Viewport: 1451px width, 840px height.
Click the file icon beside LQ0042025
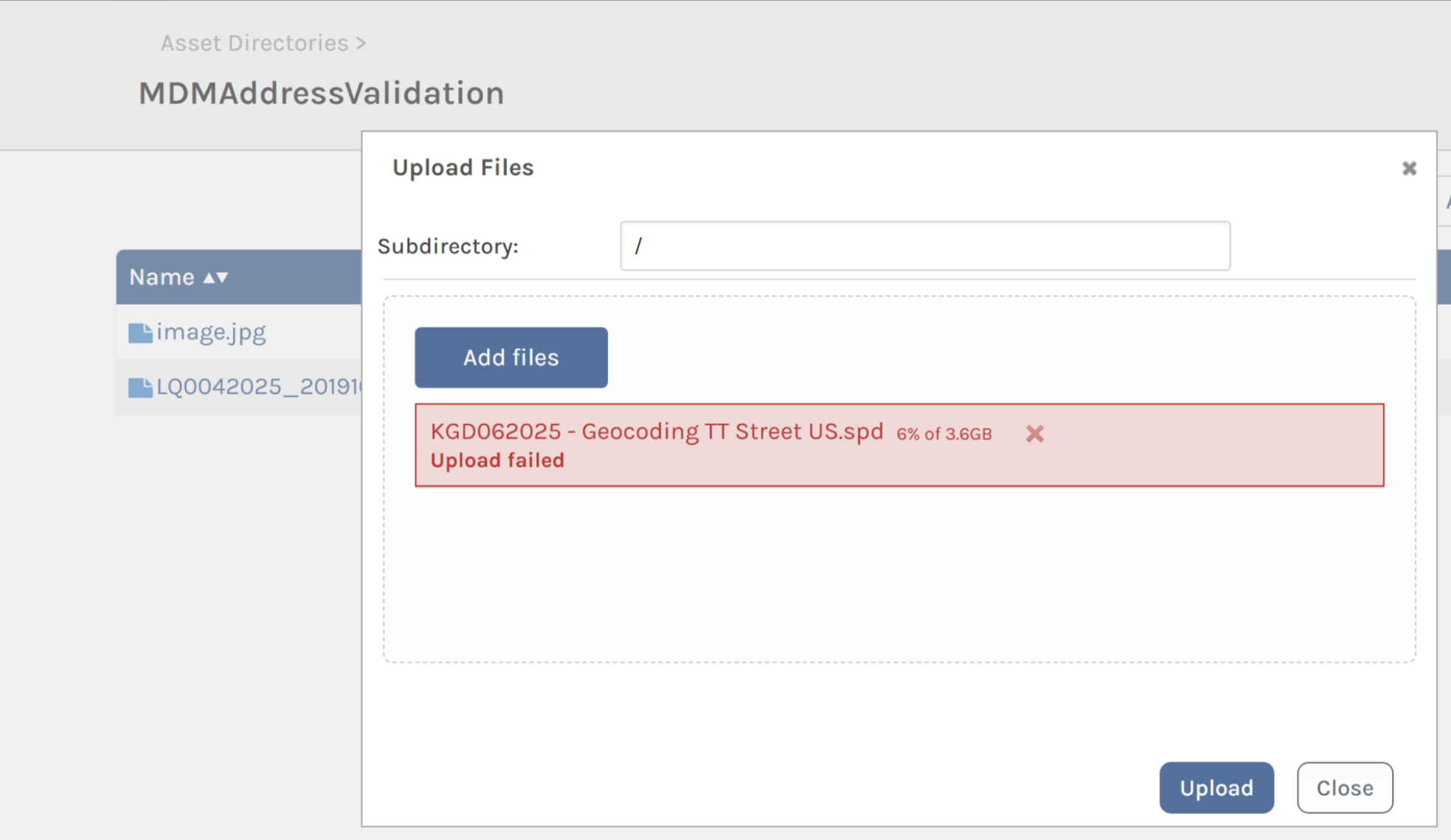[140, 388]
